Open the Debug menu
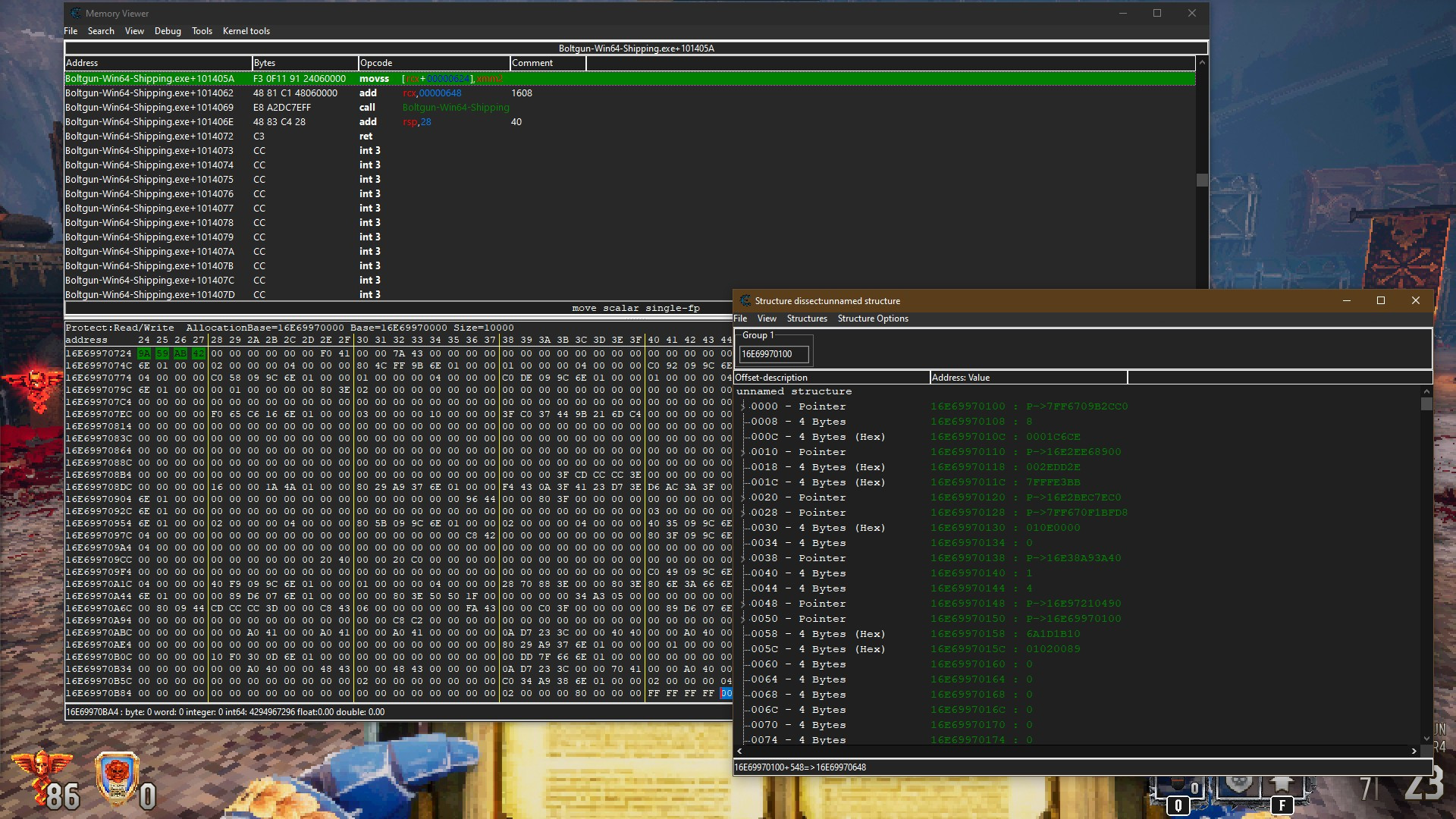This screenshot has width=1456, height=819. tap(168, 31)
